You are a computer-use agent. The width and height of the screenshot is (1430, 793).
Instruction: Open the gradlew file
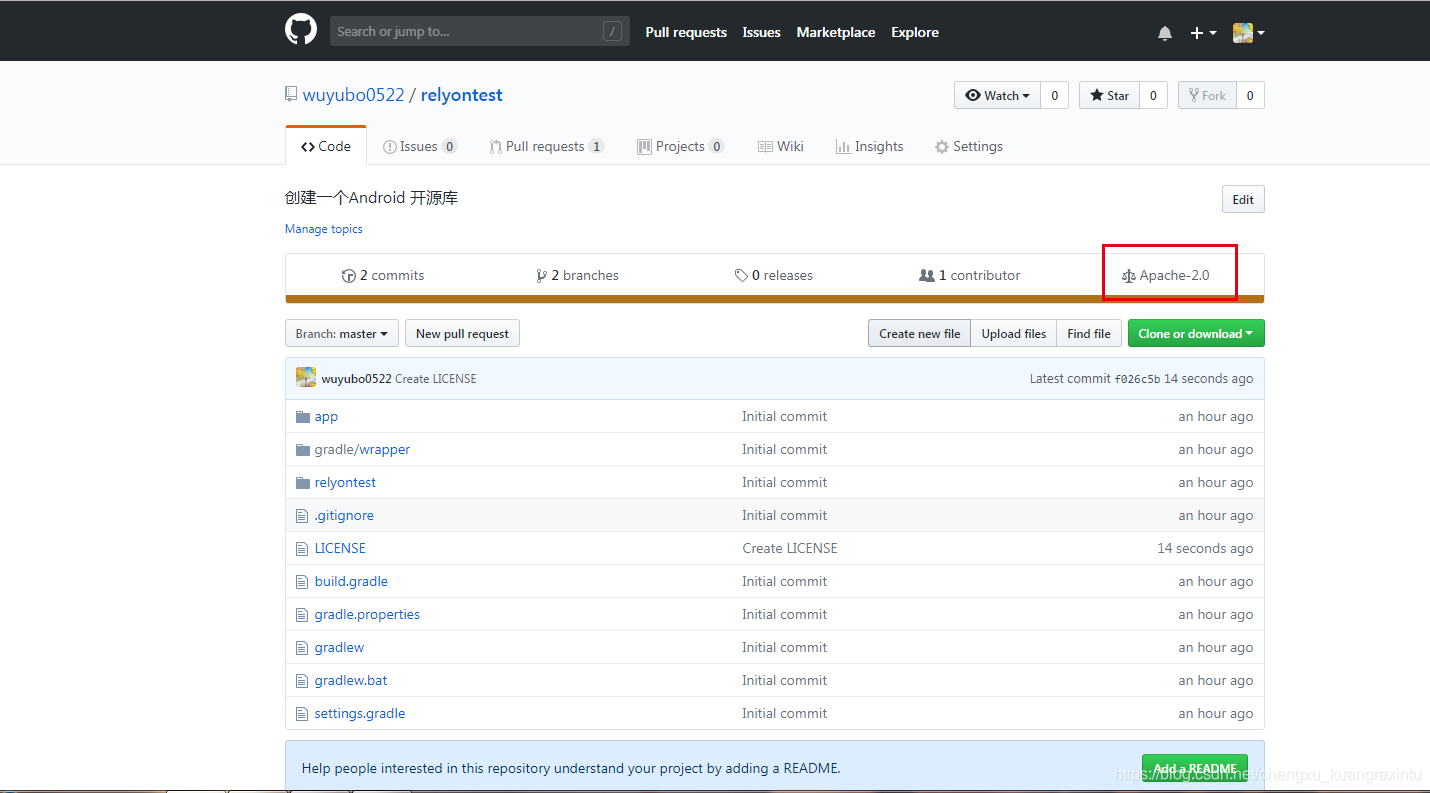click(x=339, y=647)
